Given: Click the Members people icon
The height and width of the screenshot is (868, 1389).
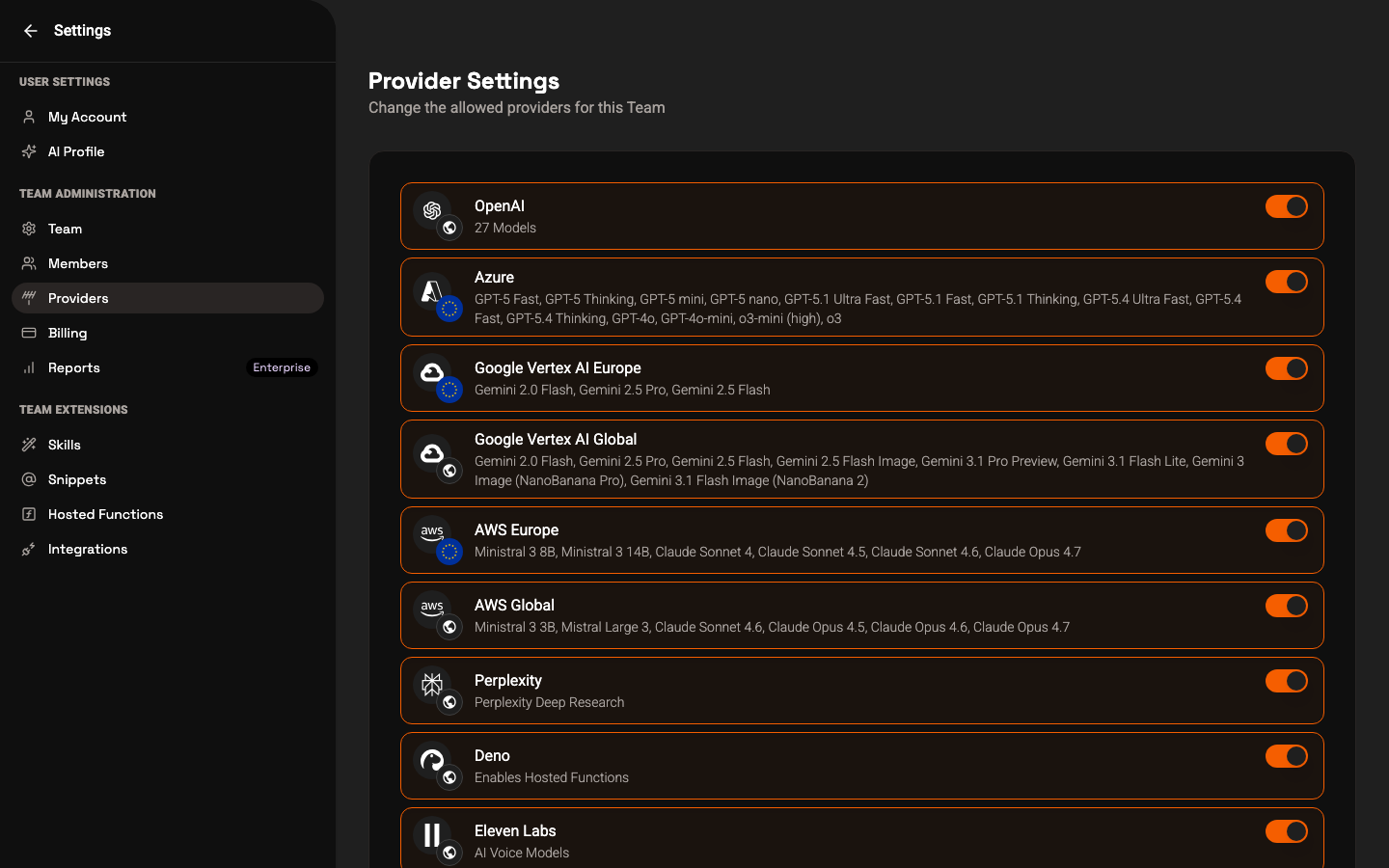Looking at the screenshot, I should [x=29, y=263].
